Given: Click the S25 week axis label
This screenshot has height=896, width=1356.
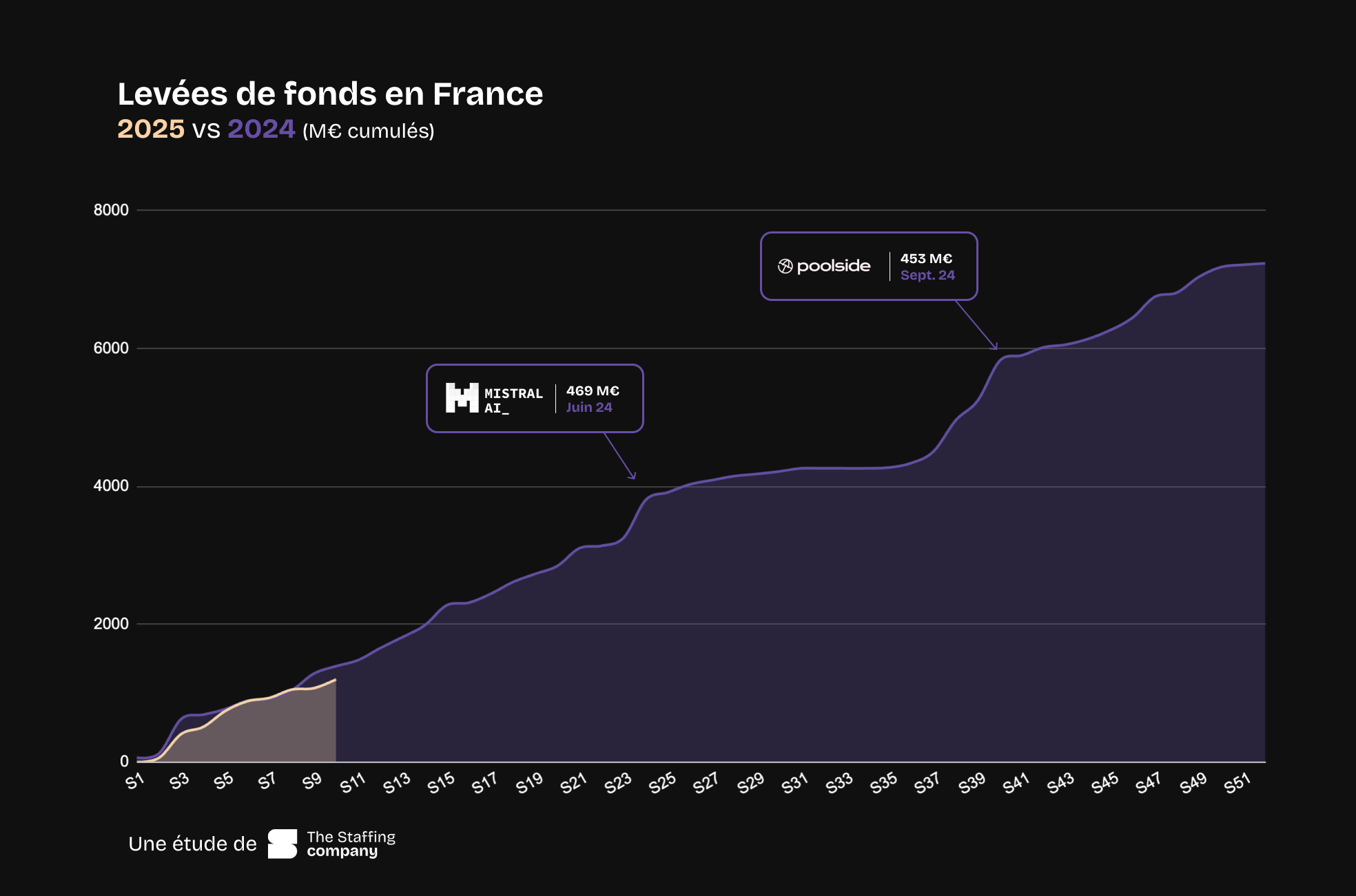Looking at the screenshot, I should coord(662,782).
